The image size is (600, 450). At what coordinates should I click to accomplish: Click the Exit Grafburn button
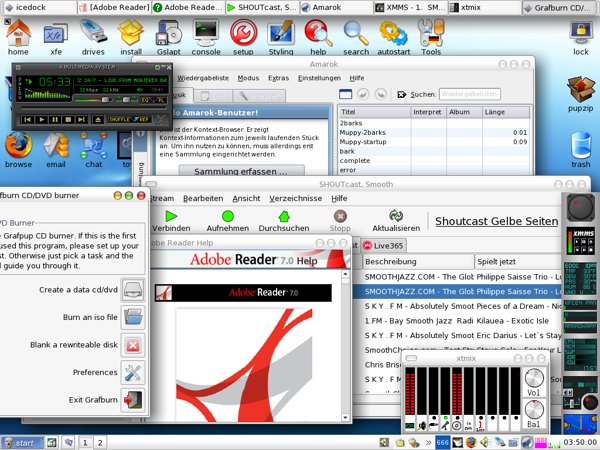[x=133, y=400]
